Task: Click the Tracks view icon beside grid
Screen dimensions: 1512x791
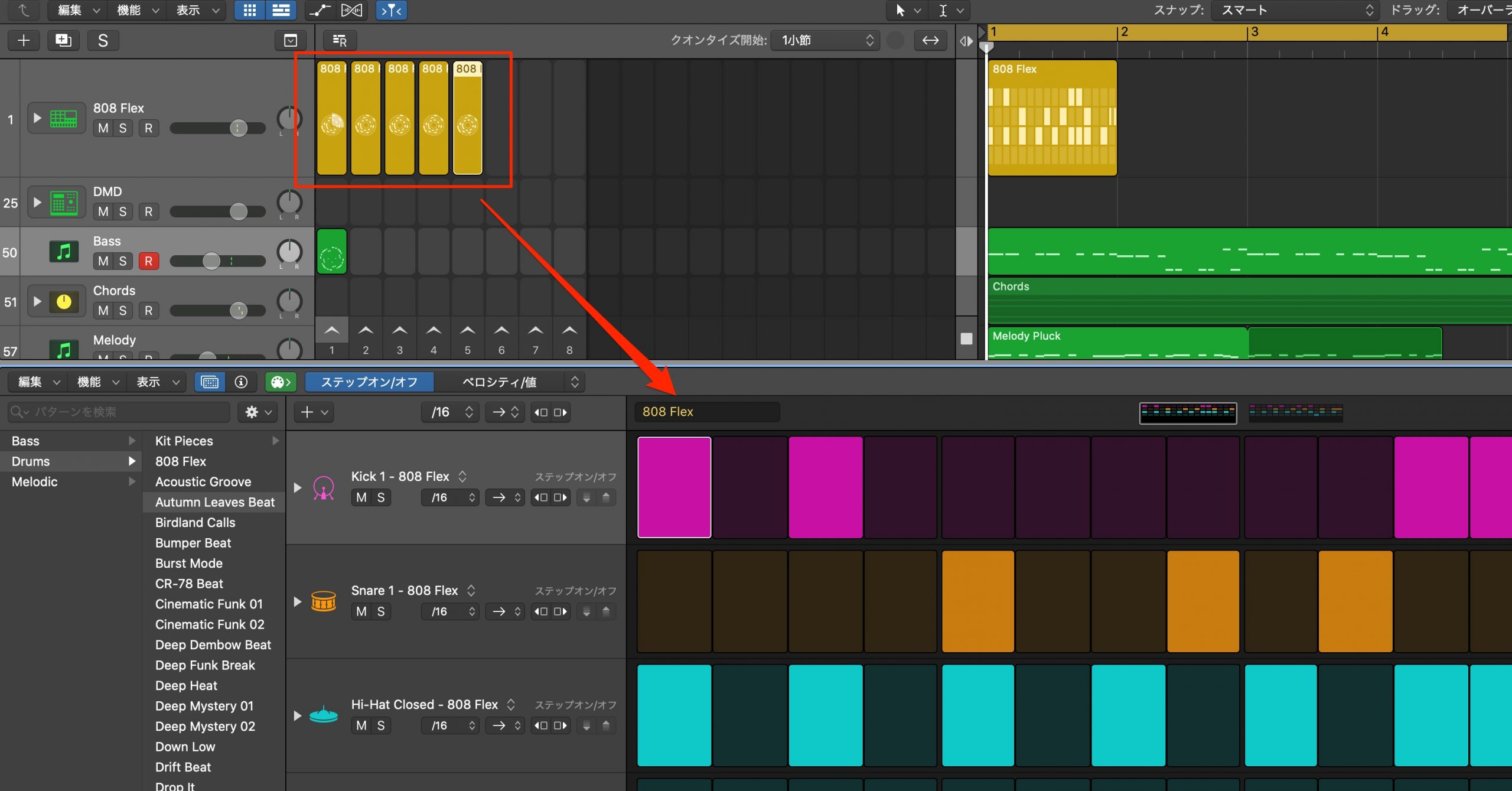Action: [281, 10]
